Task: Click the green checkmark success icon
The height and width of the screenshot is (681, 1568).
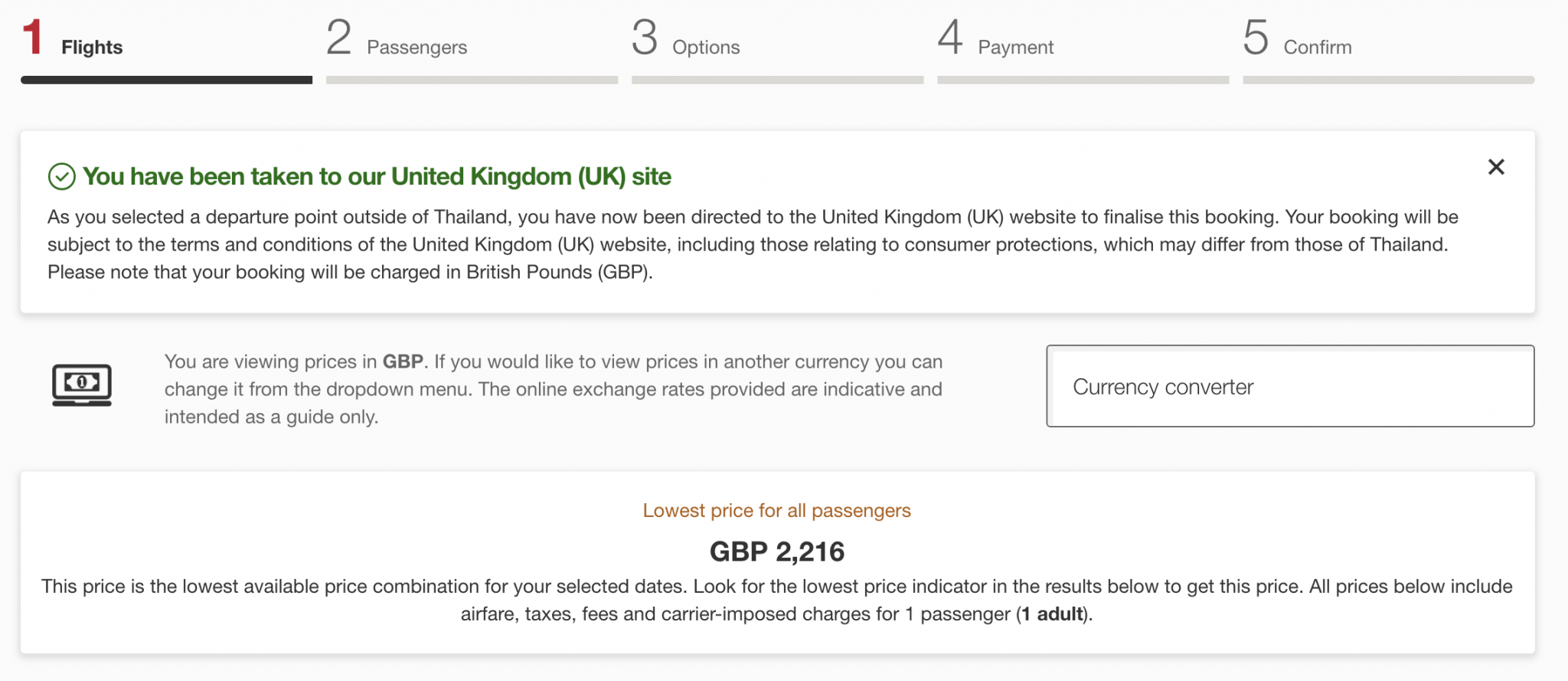Action: pos(62,177)
